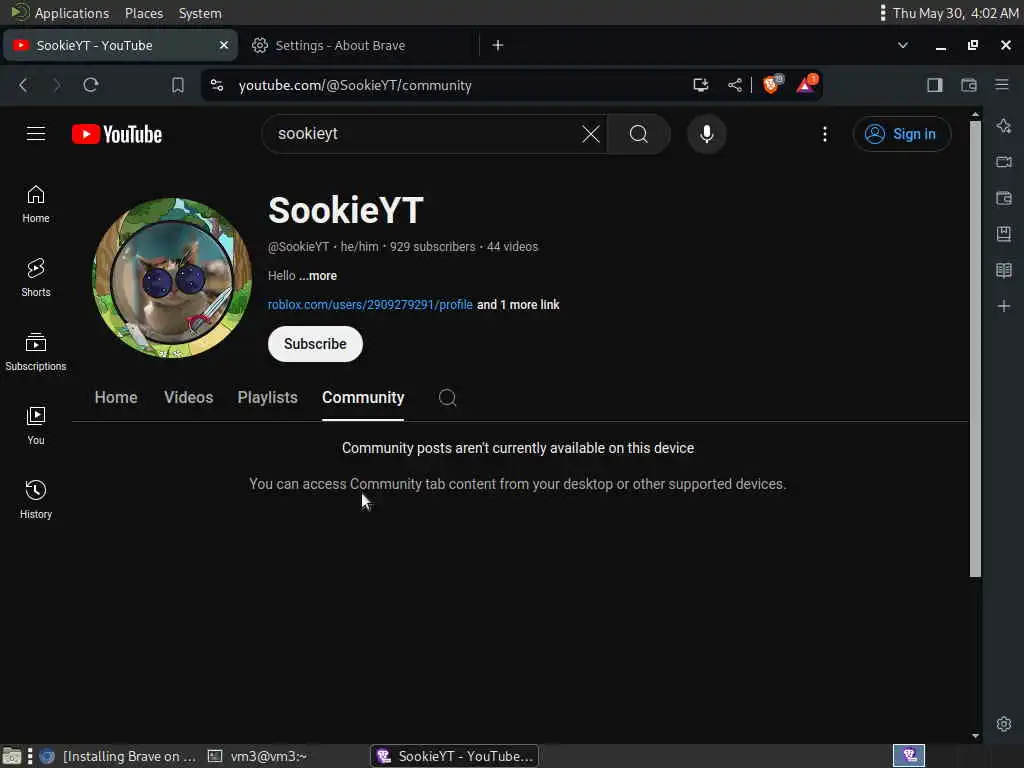
Task: Open the Places menu
Action: coord(144,13)
